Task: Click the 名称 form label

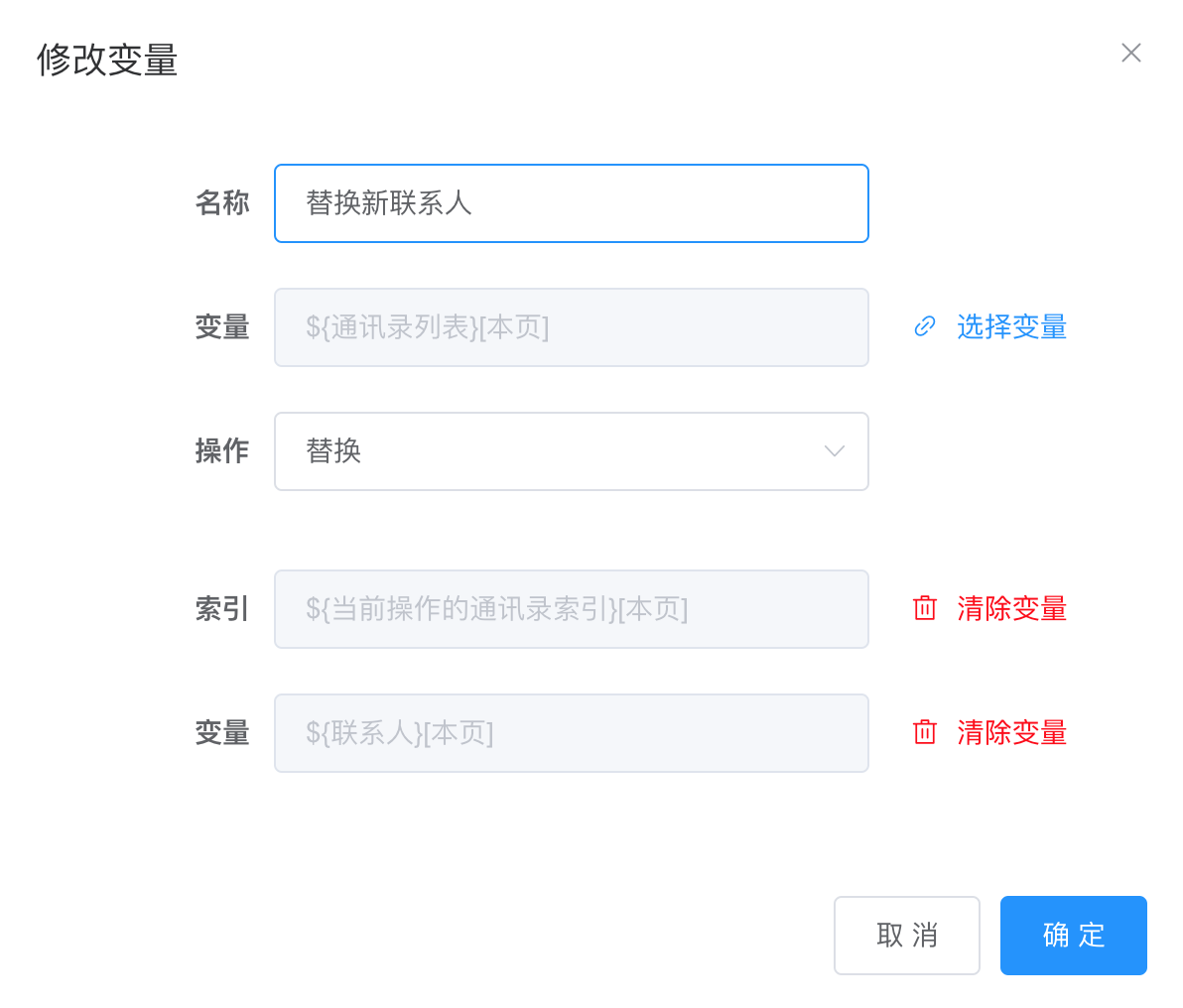Action: [222, 203]
